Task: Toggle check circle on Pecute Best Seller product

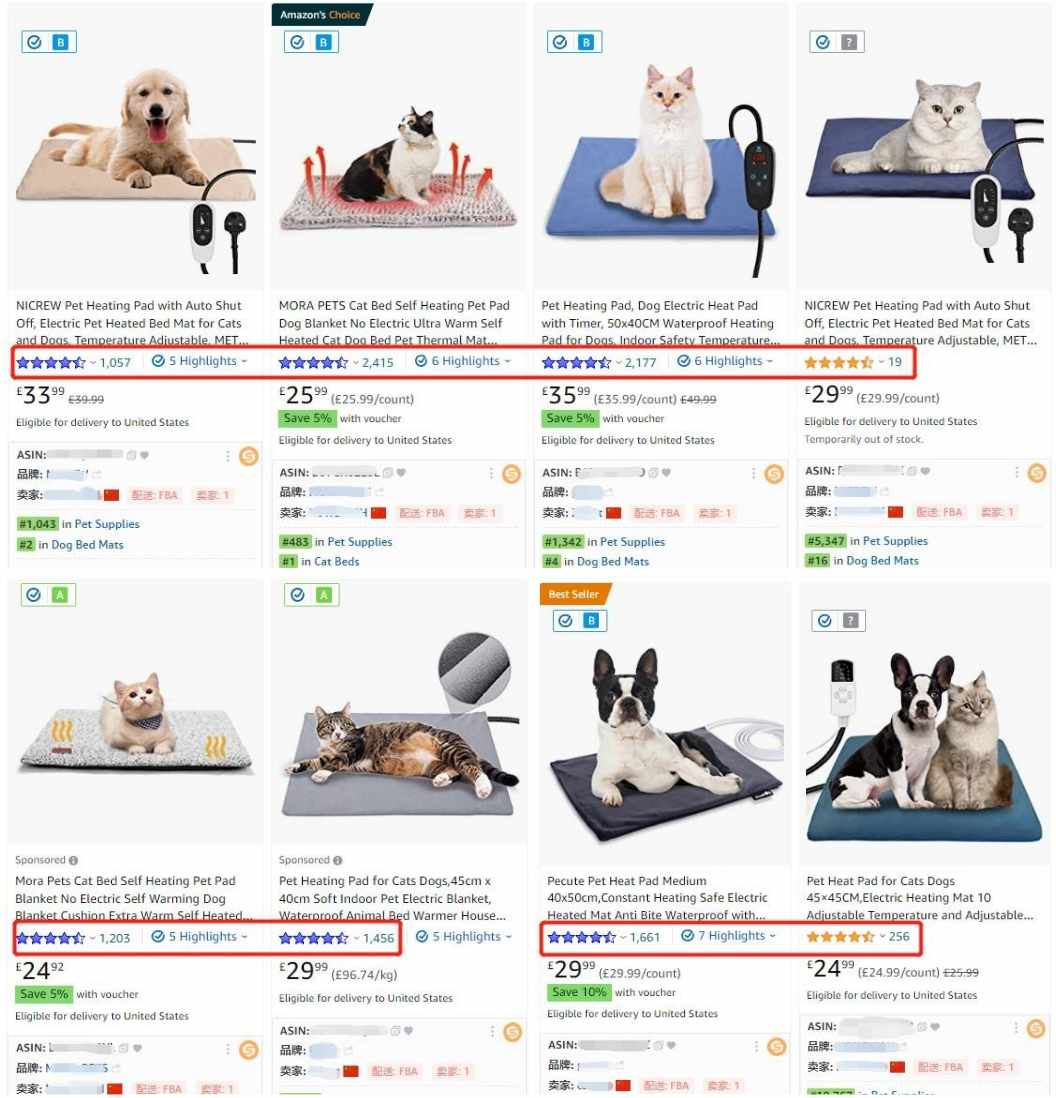Action: [x=566, y=621]
